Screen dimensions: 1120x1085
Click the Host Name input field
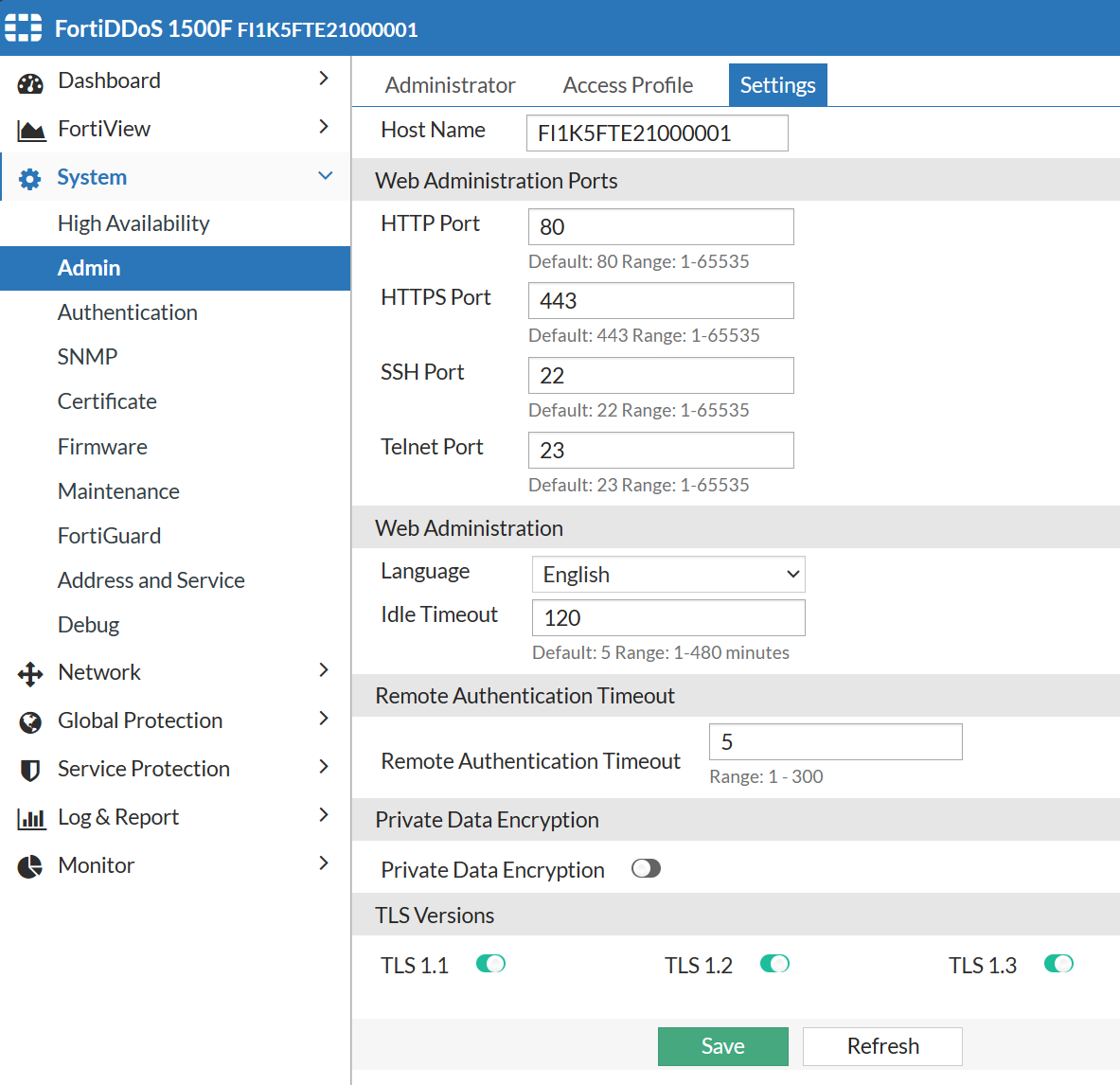[657, 133]
